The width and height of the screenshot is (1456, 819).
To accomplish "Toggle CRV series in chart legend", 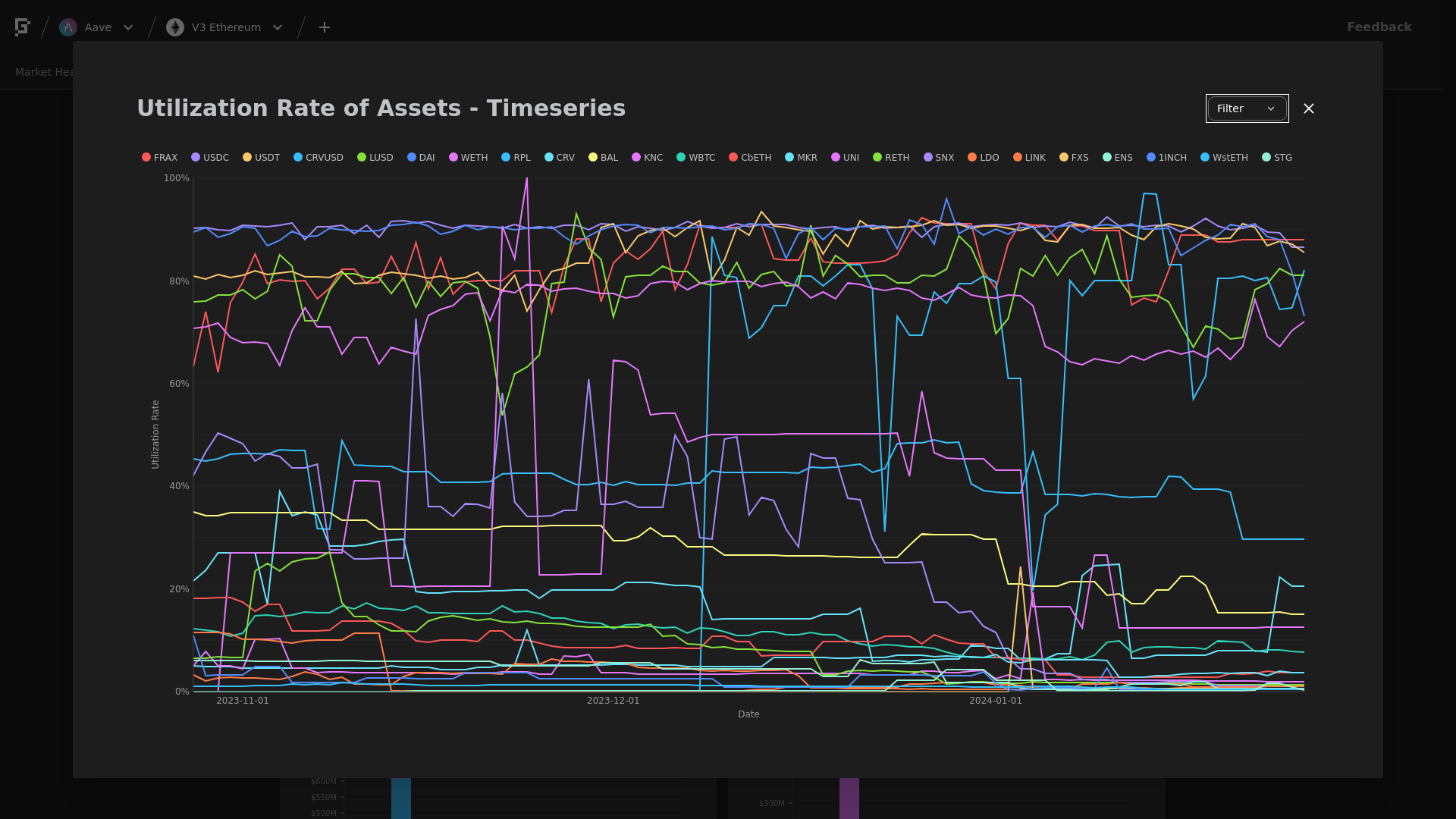I will [x=560, y=158].
